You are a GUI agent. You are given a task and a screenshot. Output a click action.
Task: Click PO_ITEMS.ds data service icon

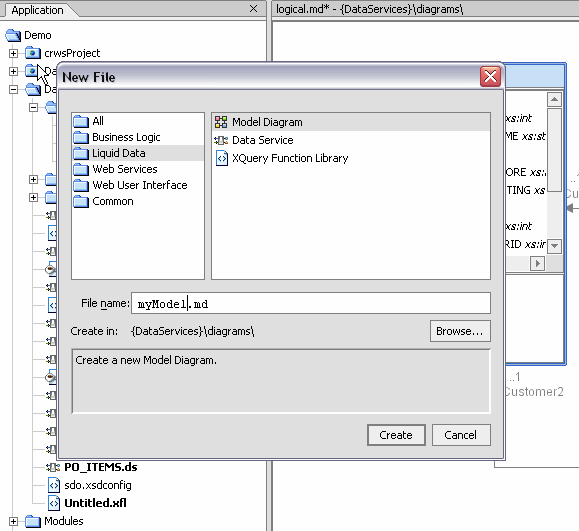(x=53, y=467)
